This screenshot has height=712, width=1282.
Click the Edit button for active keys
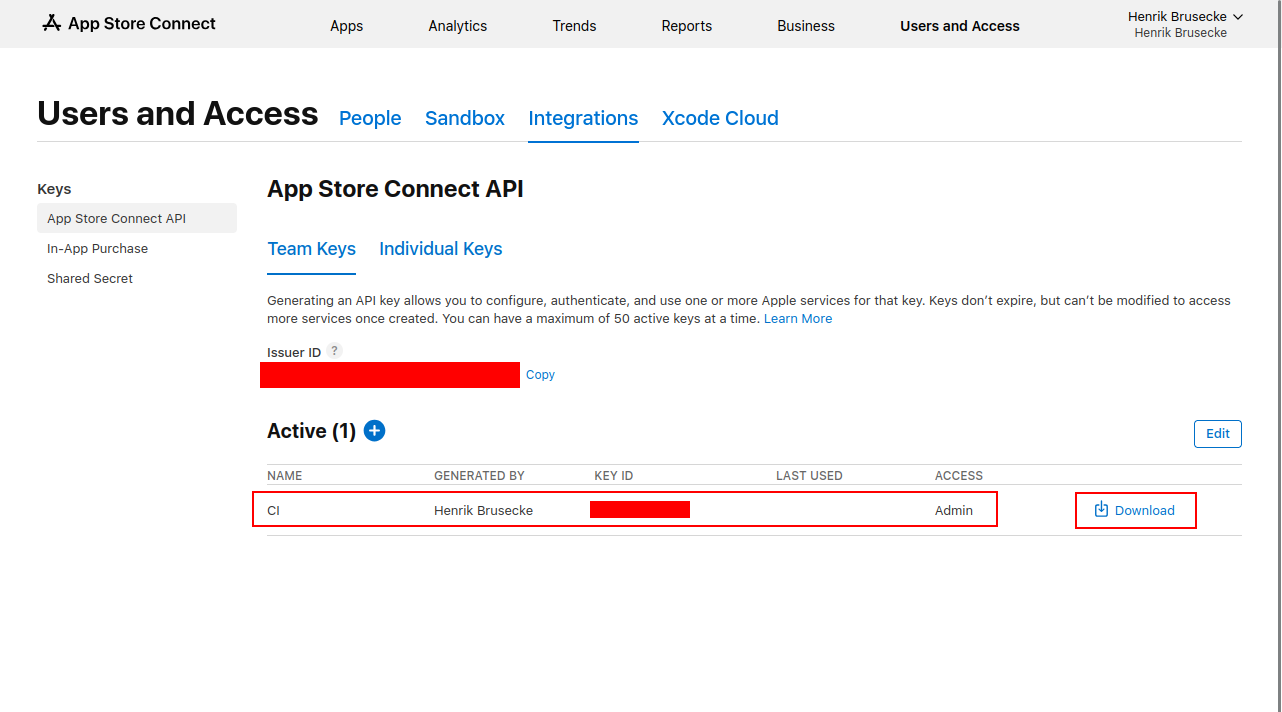pyautogui.click(x=1218, y=434)
